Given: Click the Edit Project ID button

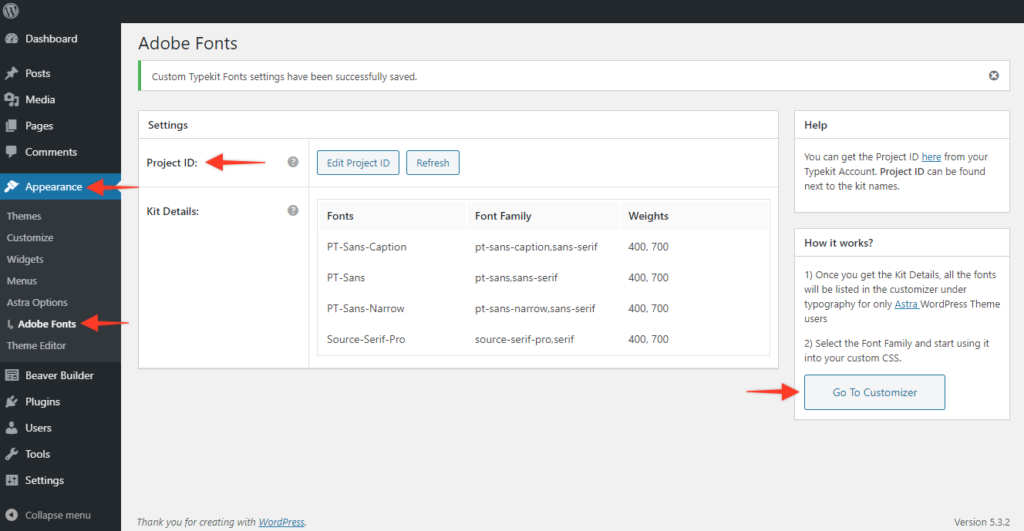Looking at the screenshot, I should [358, 163].
